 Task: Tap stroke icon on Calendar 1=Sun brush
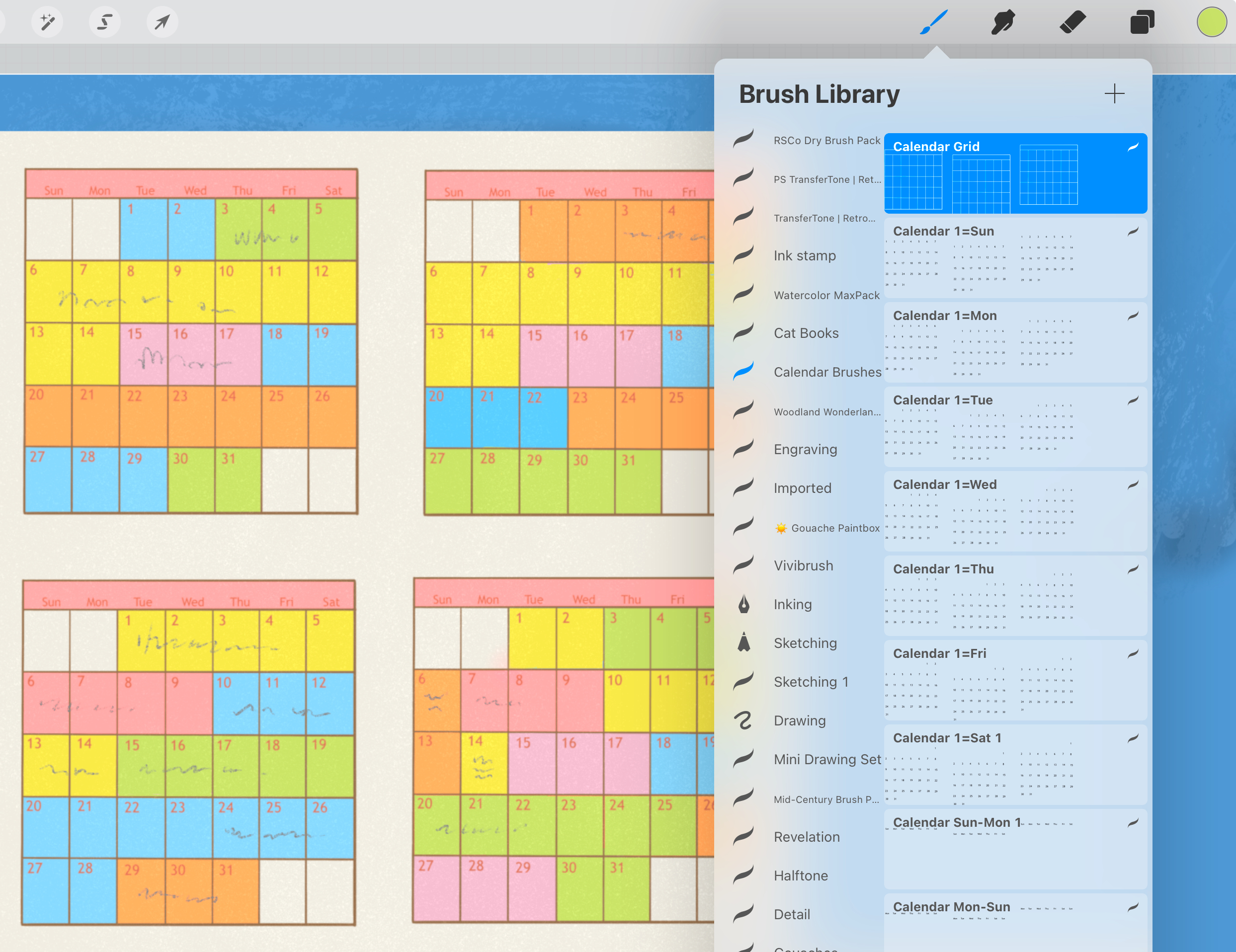pyautogui.click(x=1133, y=232)
